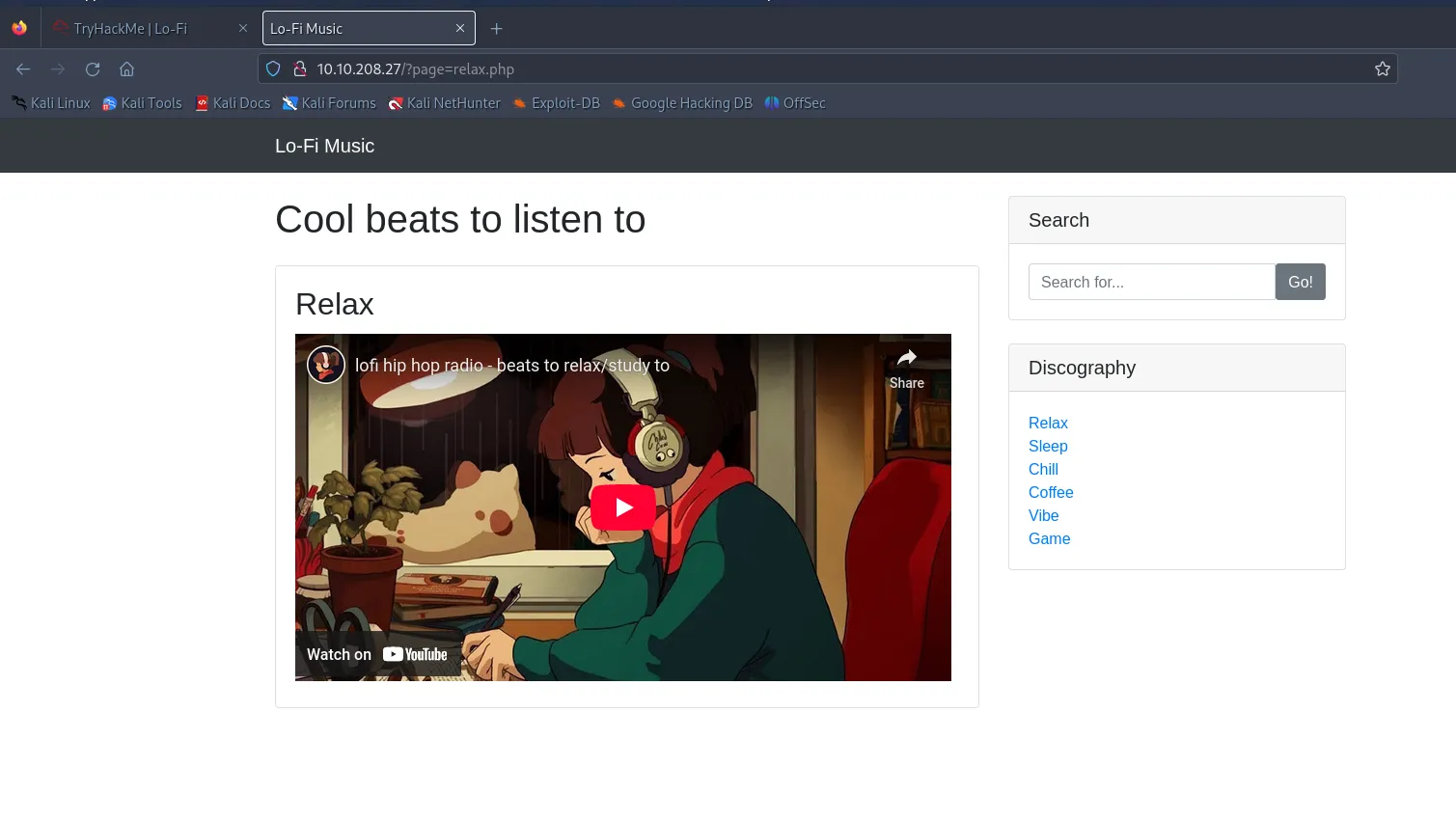
Task: Focus the 'Search for...' input field
Action: click(1152, 282)
